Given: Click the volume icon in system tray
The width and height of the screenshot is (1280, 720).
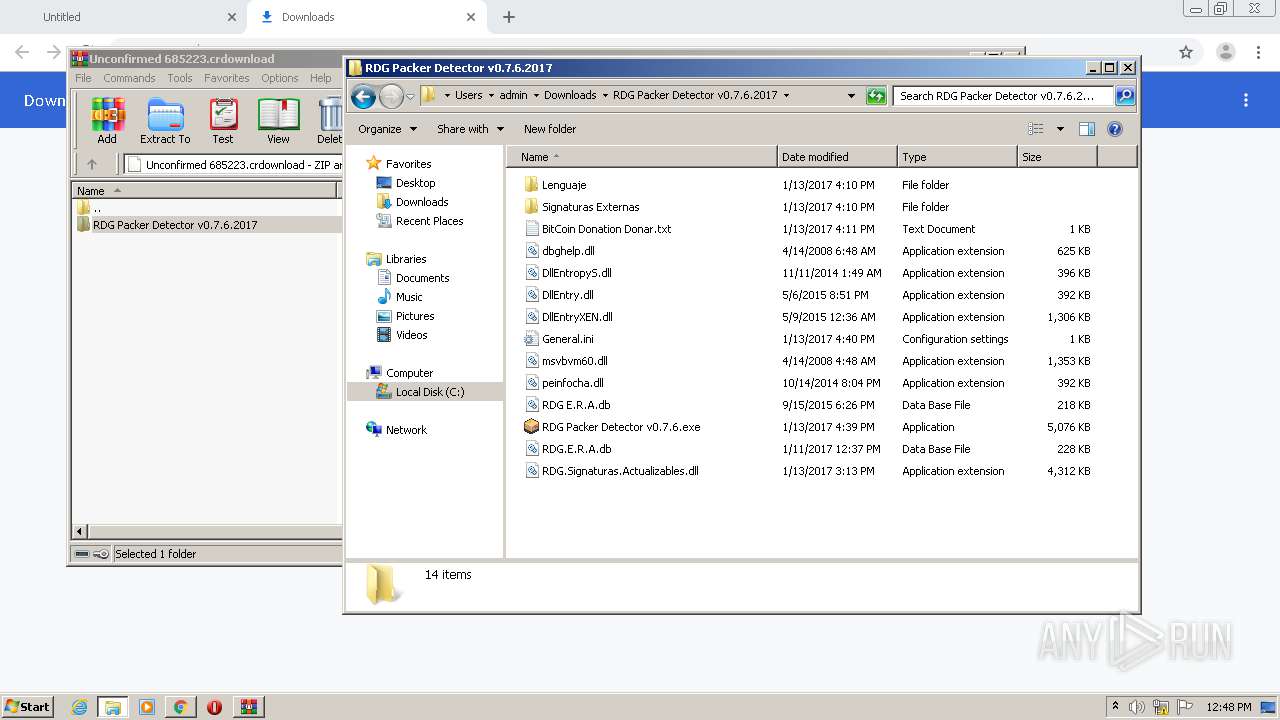Looking at the screenshot, I should point(1137,707).
